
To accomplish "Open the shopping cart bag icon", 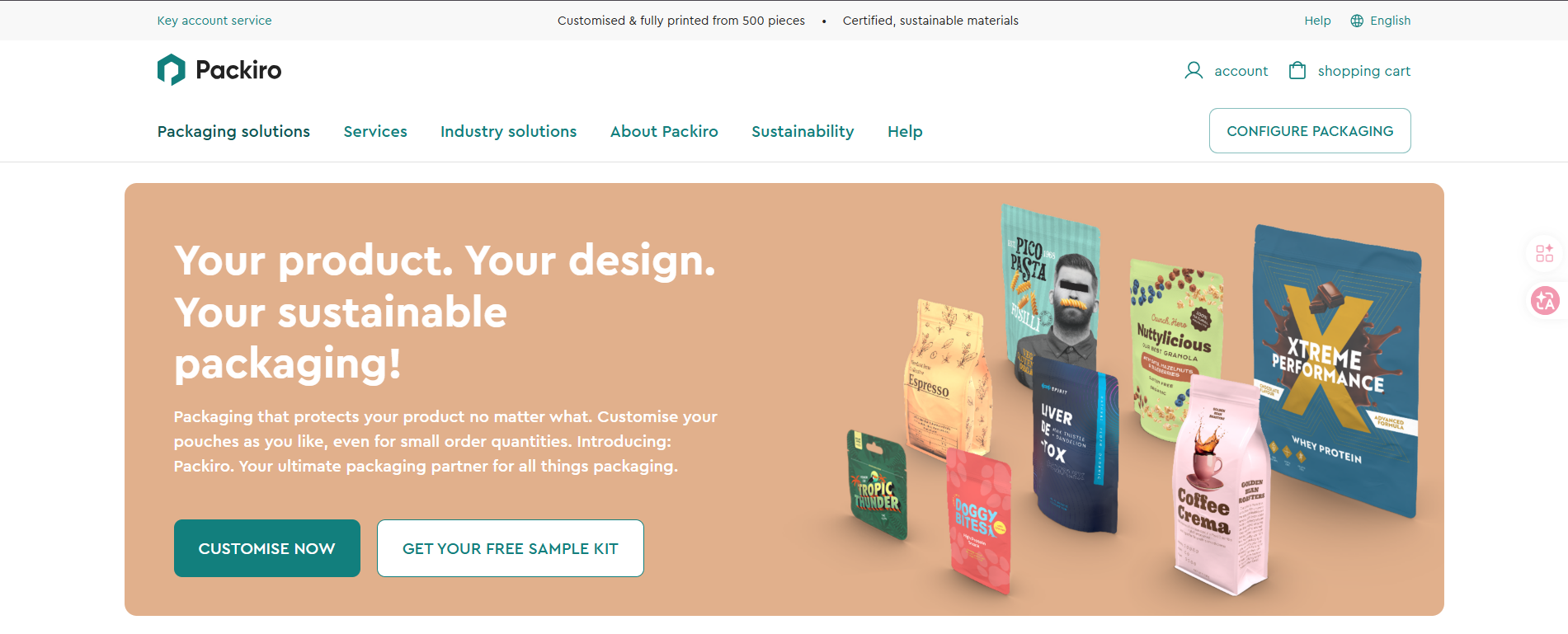I will (x=1297, y=71).
